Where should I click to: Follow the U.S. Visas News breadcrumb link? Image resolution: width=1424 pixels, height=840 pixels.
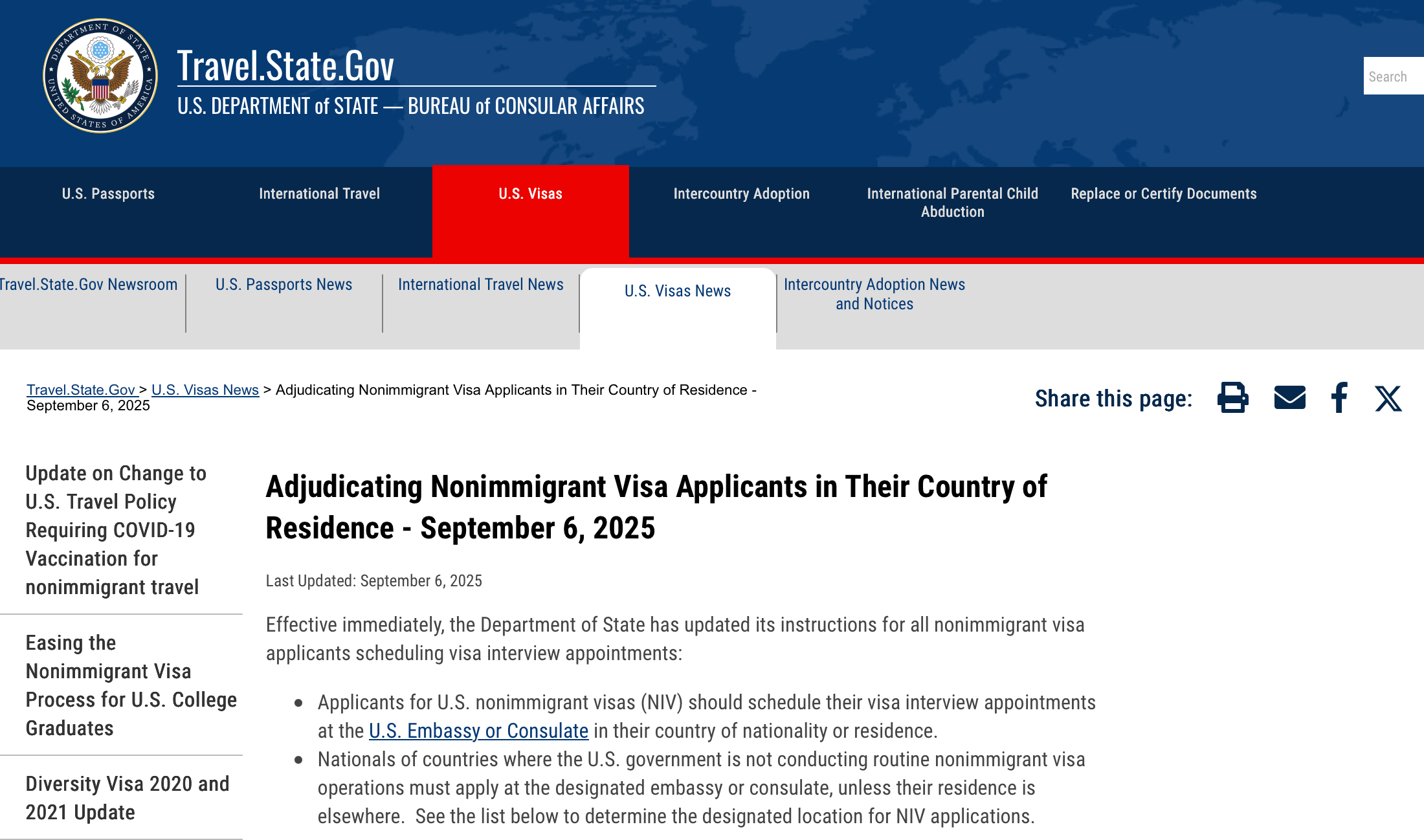click(205, 390)
